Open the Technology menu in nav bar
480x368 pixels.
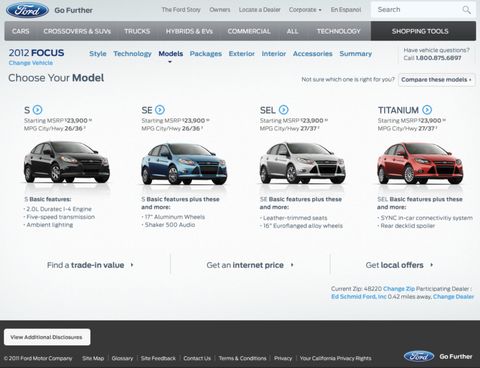(x=338, y=31)
